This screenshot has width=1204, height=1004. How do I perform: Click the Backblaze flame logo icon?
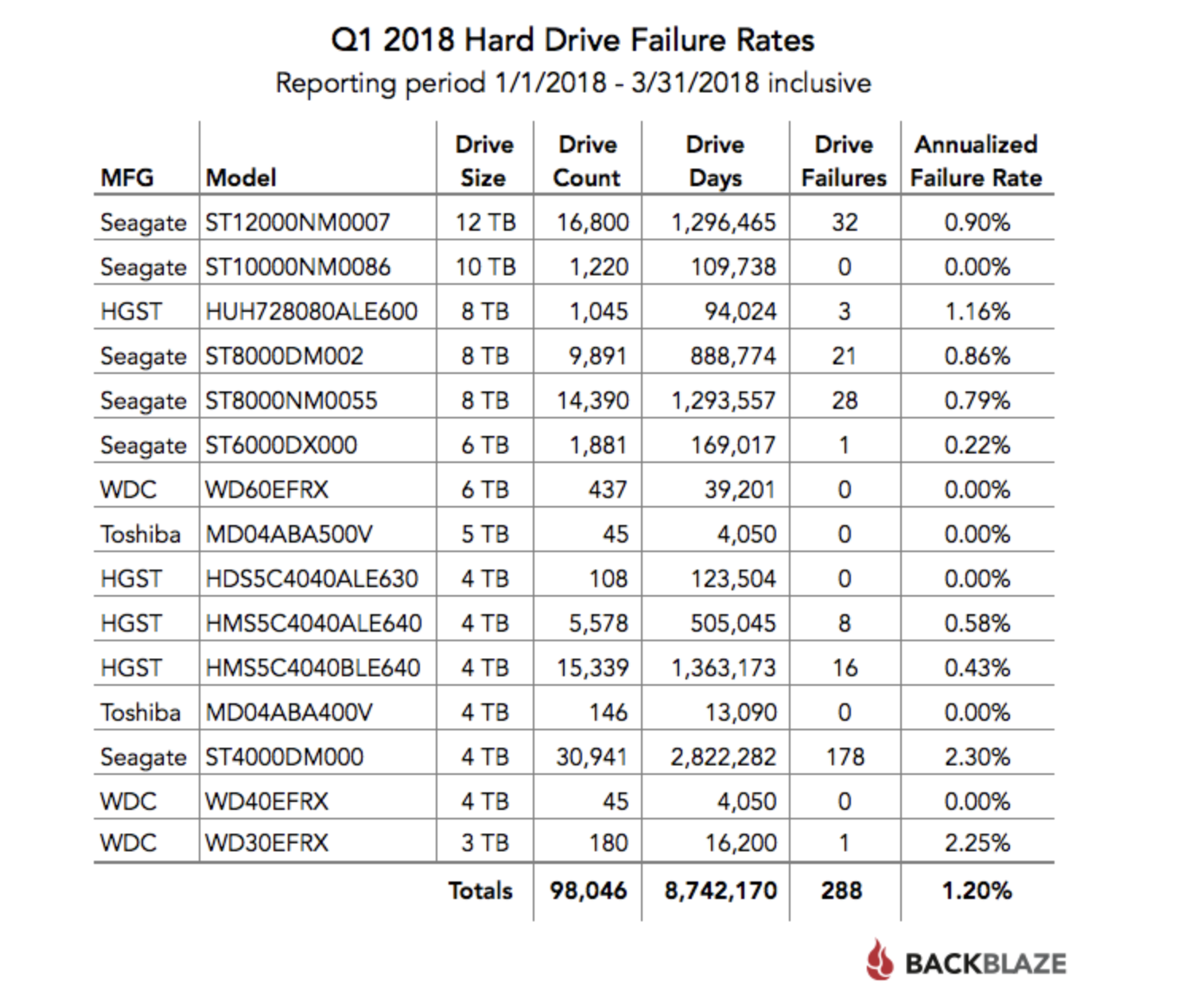(880, 959)
